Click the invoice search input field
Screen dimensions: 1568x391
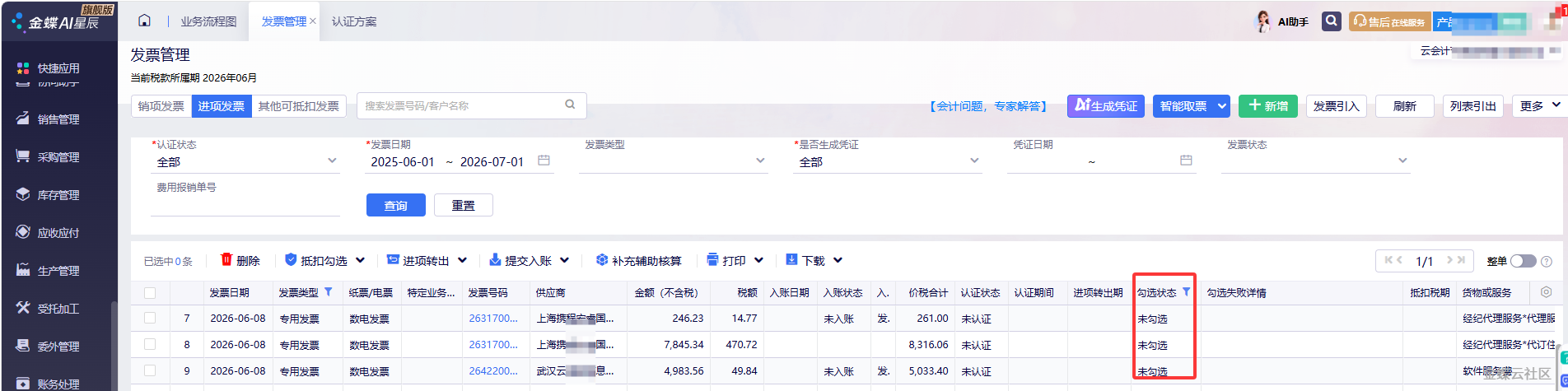pyautogui.click(x=461, y=105)
